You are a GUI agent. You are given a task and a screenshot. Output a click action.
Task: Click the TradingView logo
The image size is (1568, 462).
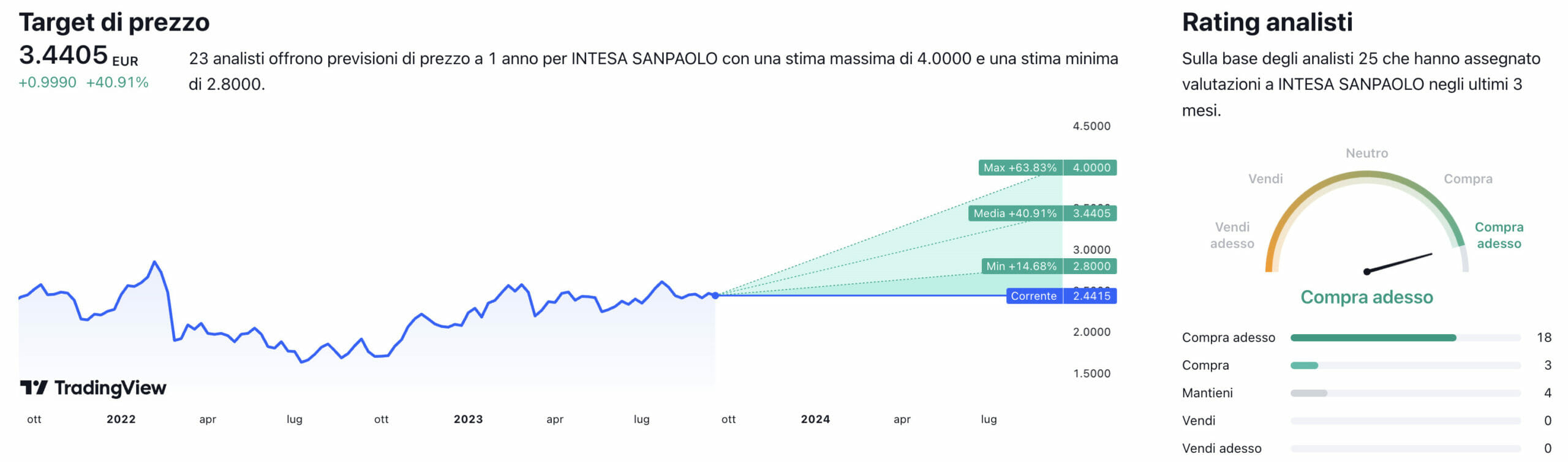pos(93,388)
